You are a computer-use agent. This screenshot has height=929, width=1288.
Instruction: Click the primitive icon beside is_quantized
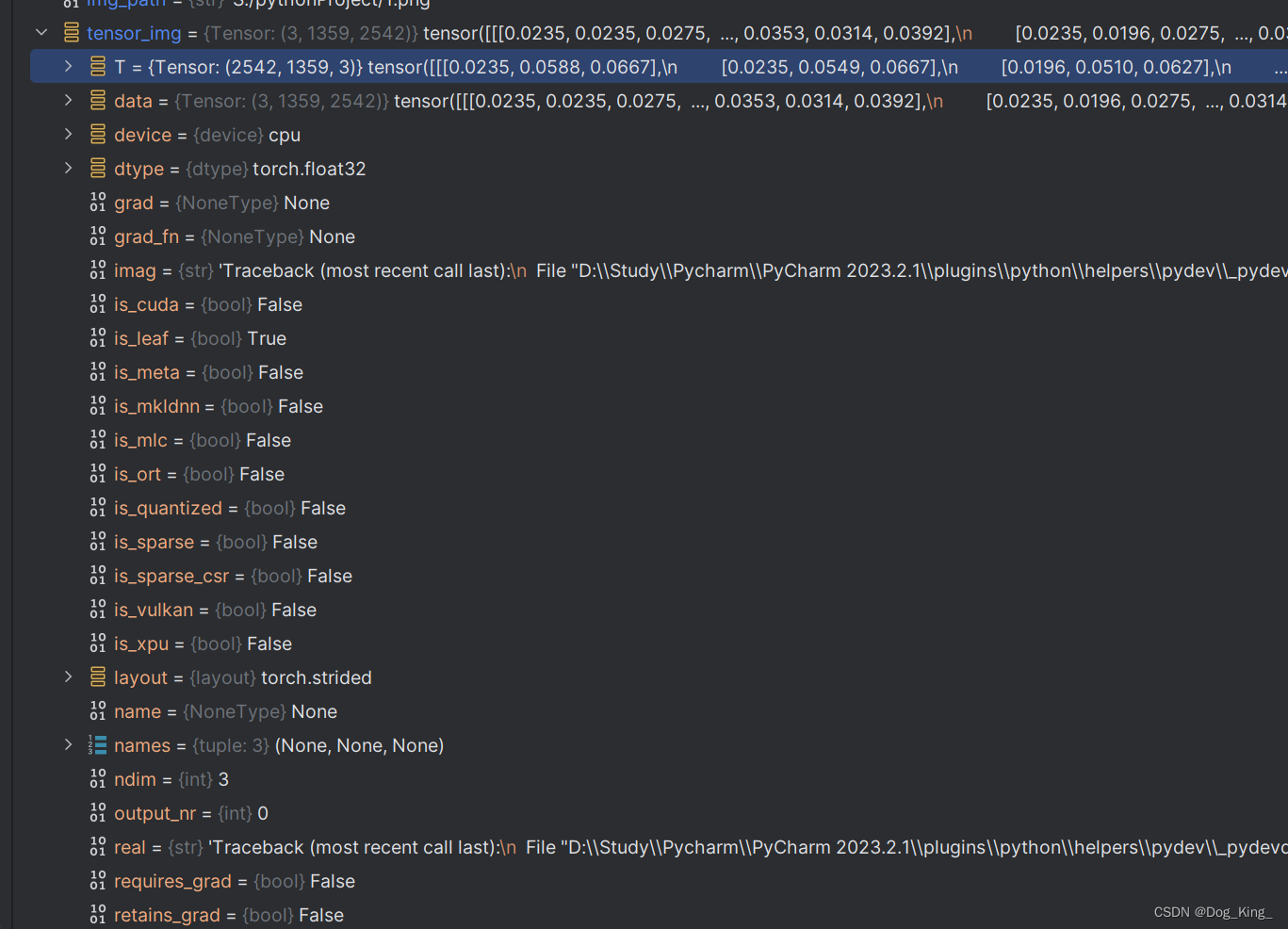(x=98, y=508)
